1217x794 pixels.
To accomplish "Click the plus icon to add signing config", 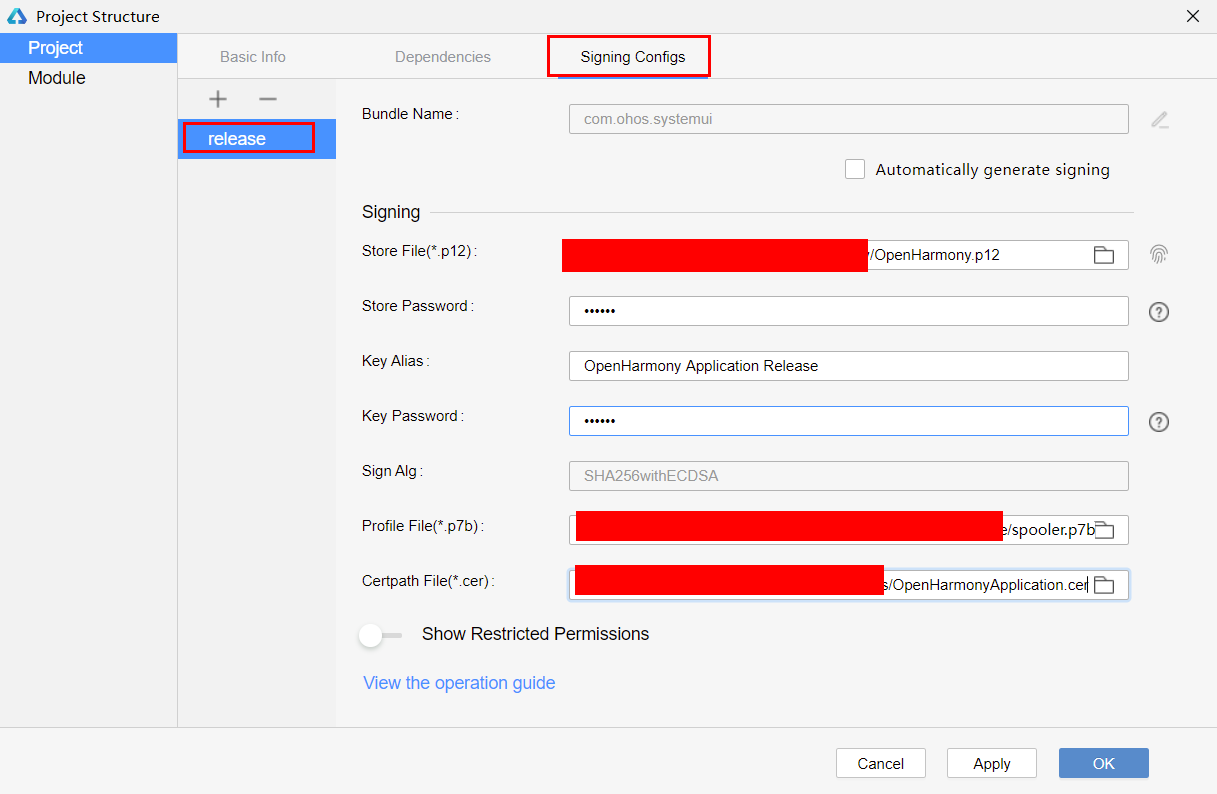I will (218, 99).
